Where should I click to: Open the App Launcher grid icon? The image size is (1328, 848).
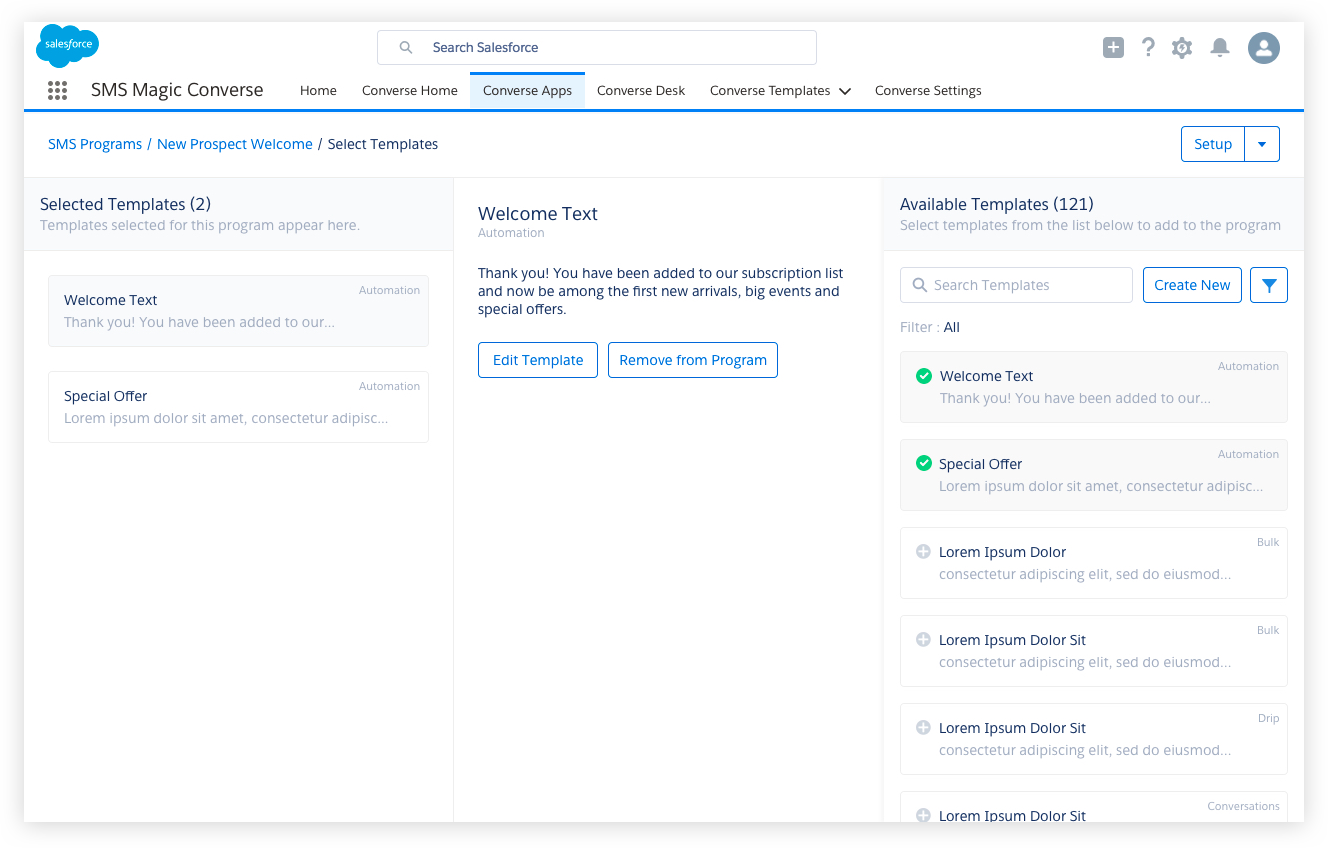(x=58, y=90)
